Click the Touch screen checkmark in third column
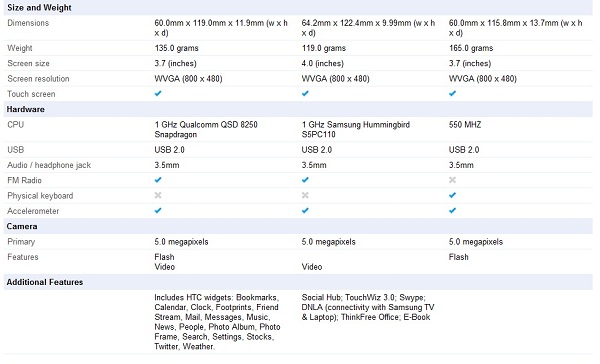 (452, 93)
